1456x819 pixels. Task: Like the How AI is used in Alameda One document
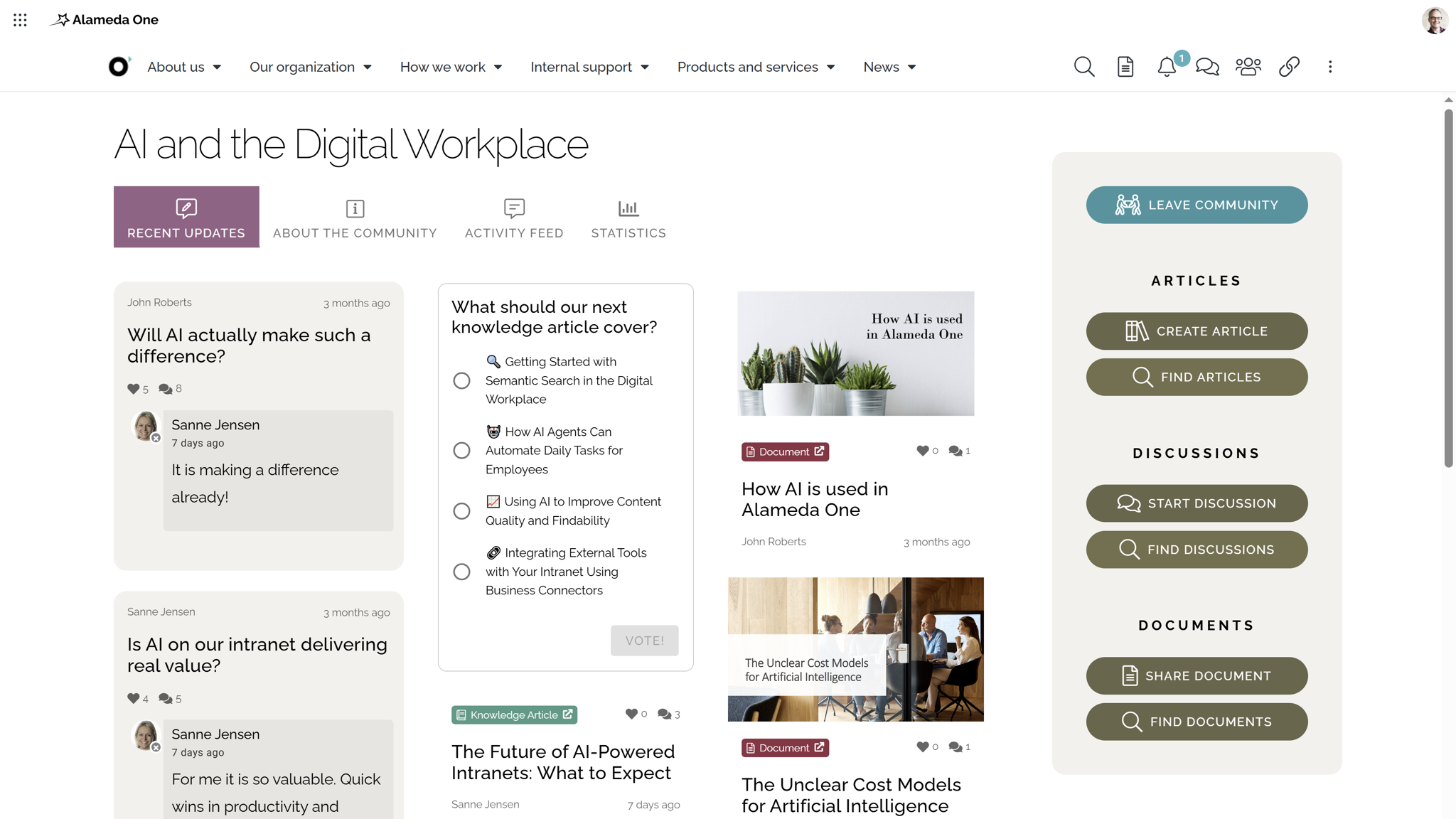(x=923, y=451)
